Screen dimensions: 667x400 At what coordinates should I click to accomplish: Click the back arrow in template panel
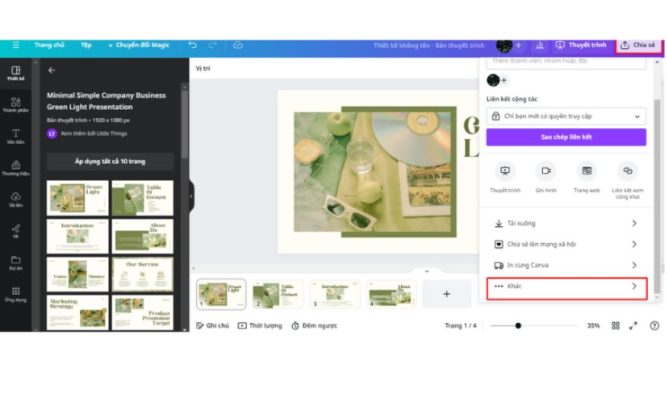pyautogui.click(x=52, y=70)
